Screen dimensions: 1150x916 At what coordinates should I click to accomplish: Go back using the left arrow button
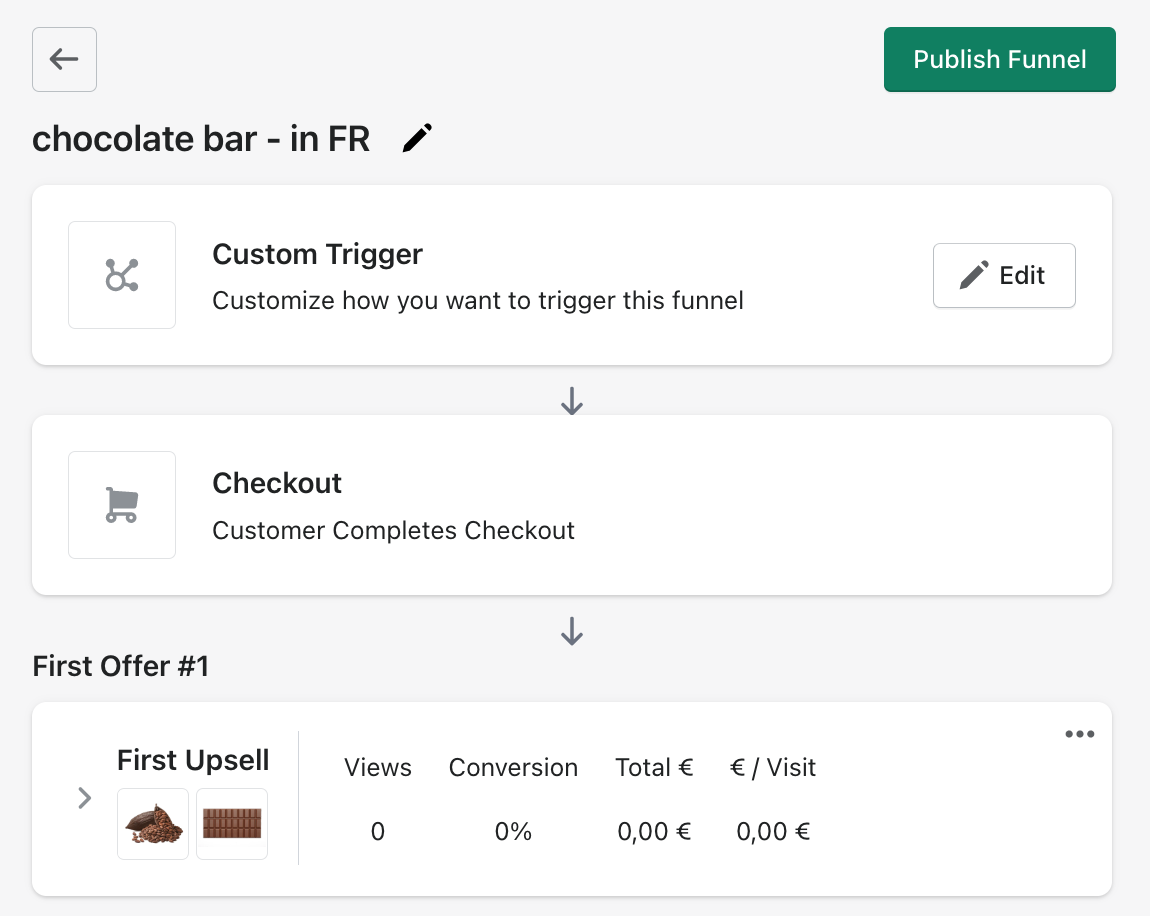65,59
